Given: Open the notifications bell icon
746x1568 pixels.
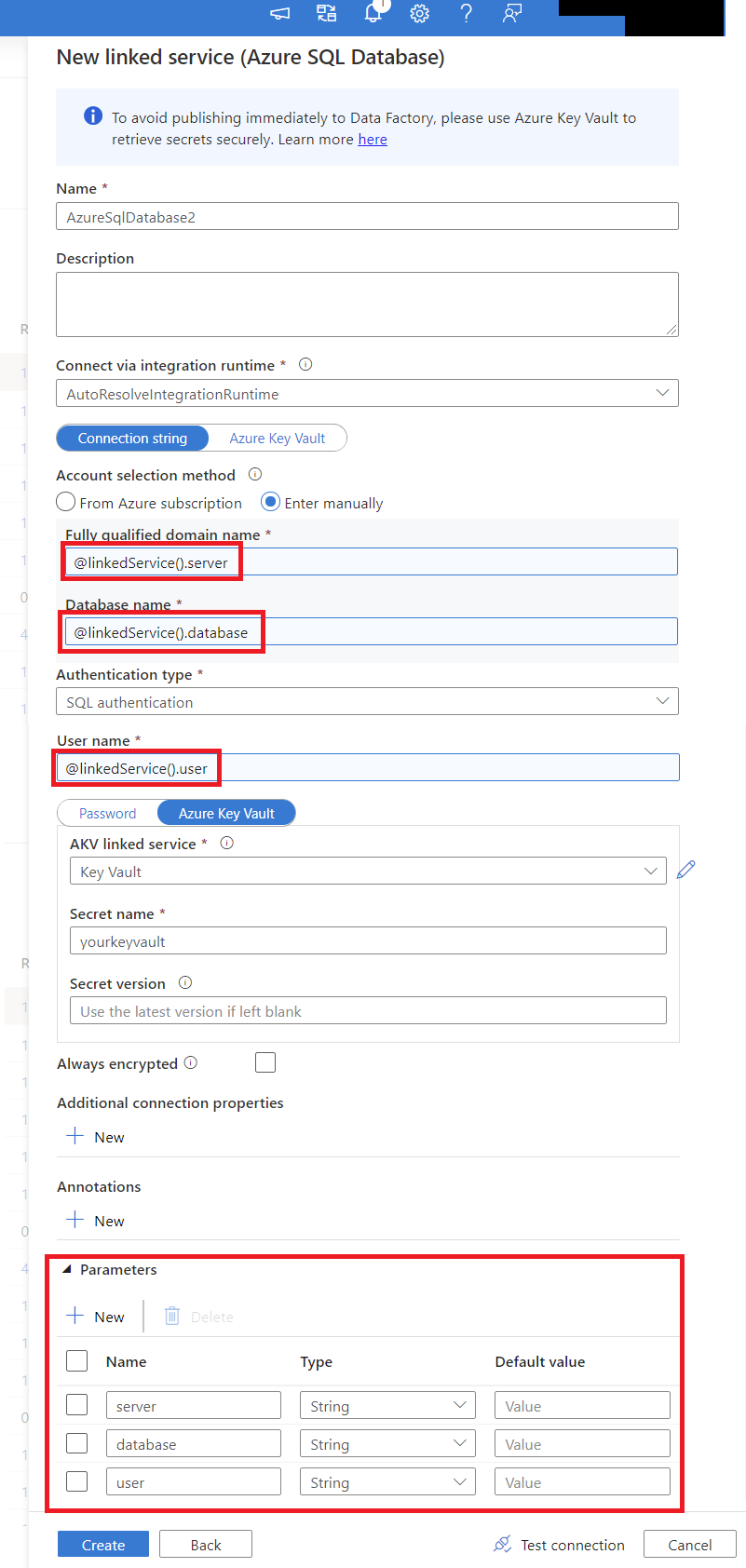Looking at the screenshot, I should [x=373, y=13].
